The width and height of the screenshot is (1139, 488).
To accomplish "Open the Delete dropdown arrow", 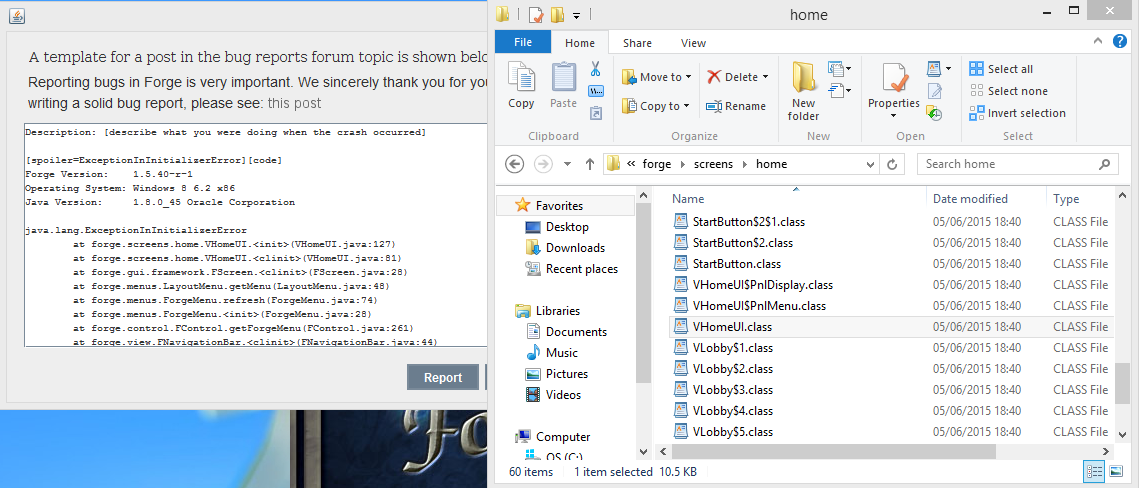I will [765, 77].
